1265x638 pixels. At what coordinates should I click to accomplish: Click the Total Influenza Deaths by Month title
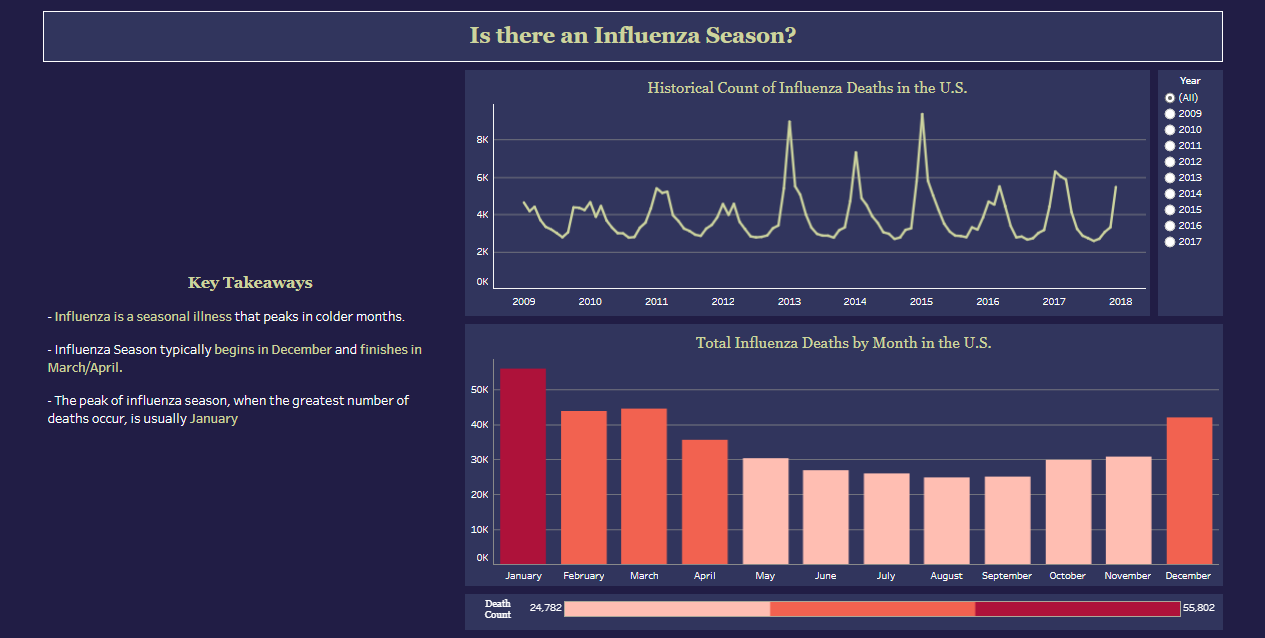point(843,342)
